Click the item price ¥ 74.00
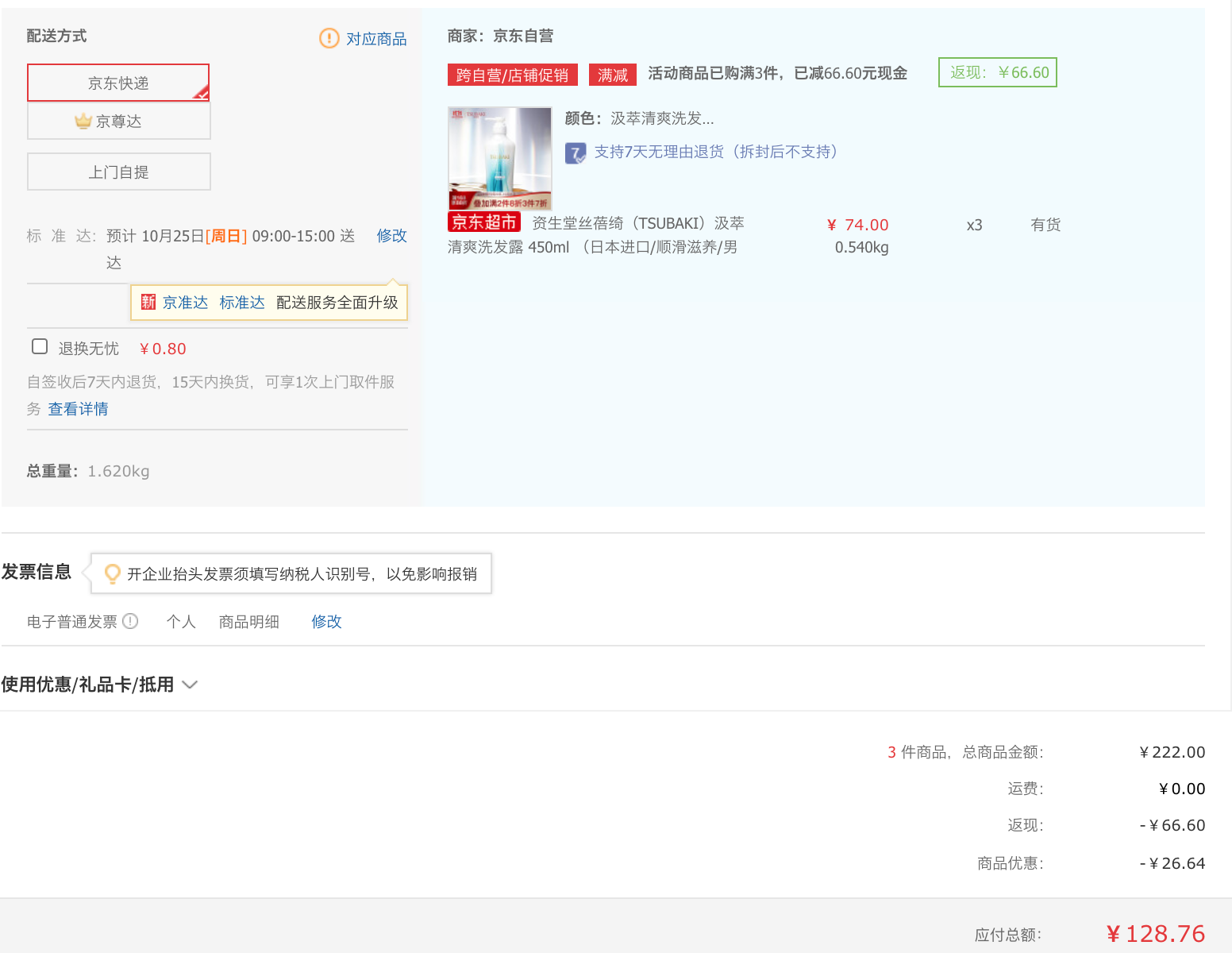The image size is (1232, 953). (x=858, y=225)
